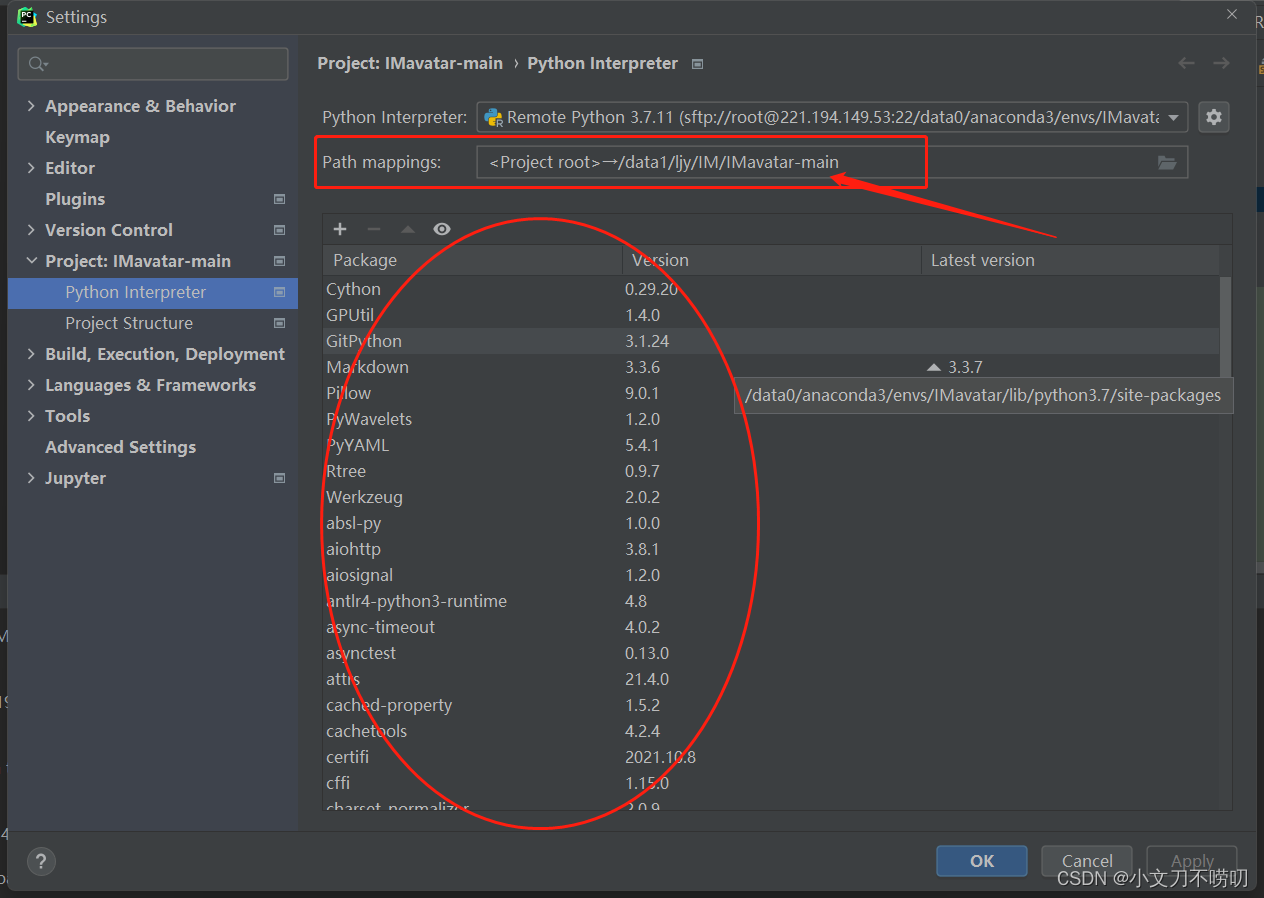Click the interpreter settings gear icon
Screen dimensions: 1264x898
point(1214,117)
